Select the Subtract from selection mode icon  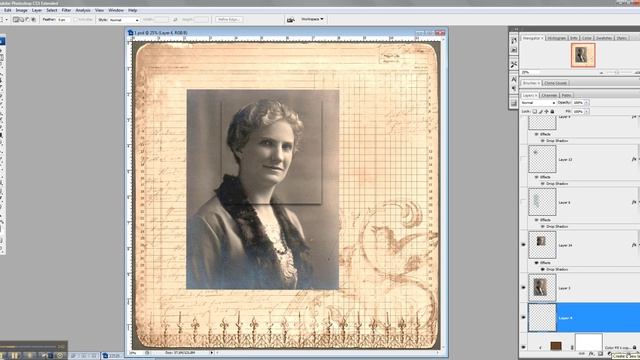(28, 20)
